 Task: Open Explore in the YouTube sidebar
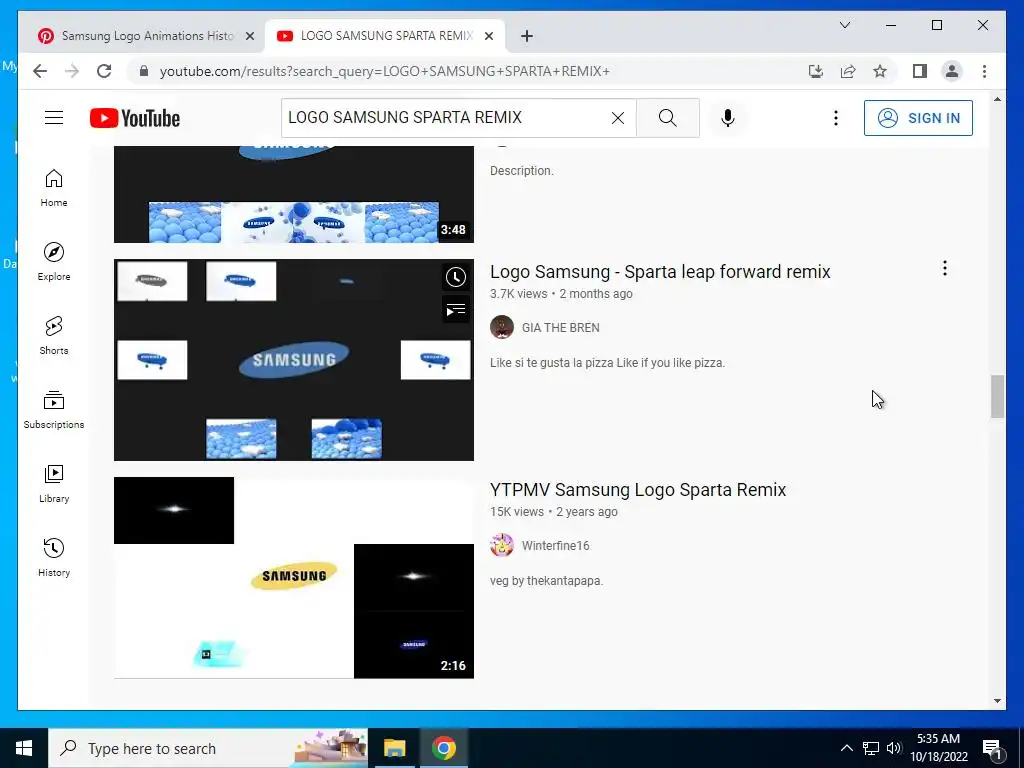(x=54, y=262)
